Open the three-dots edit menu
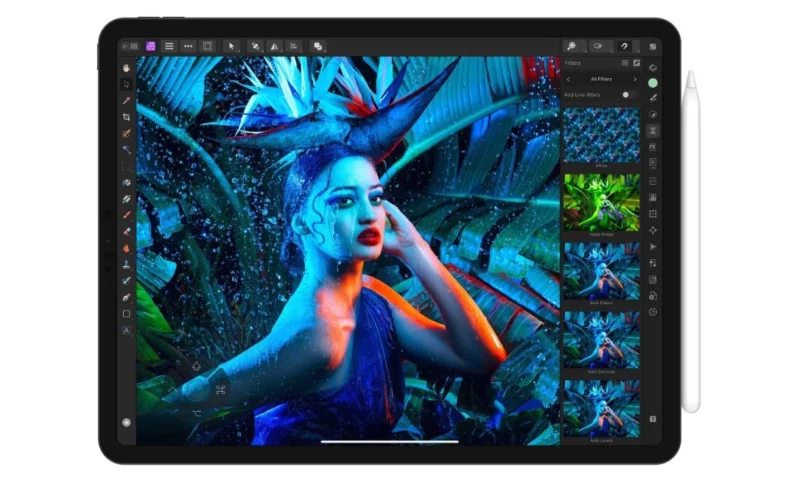The image size is (800, 500). pos(188,46)
